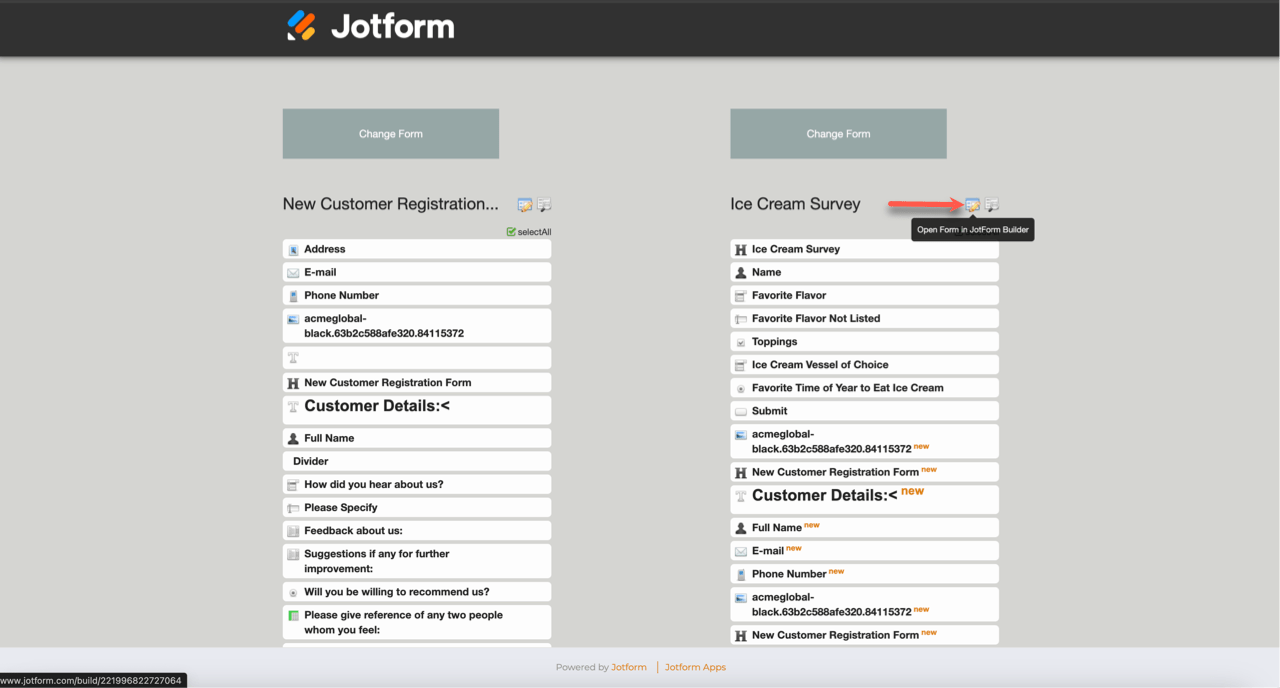Click the Jotform logo in header
Image resolution: width=1280 pixels, height=688 pixels.
[x=370, y=26]
